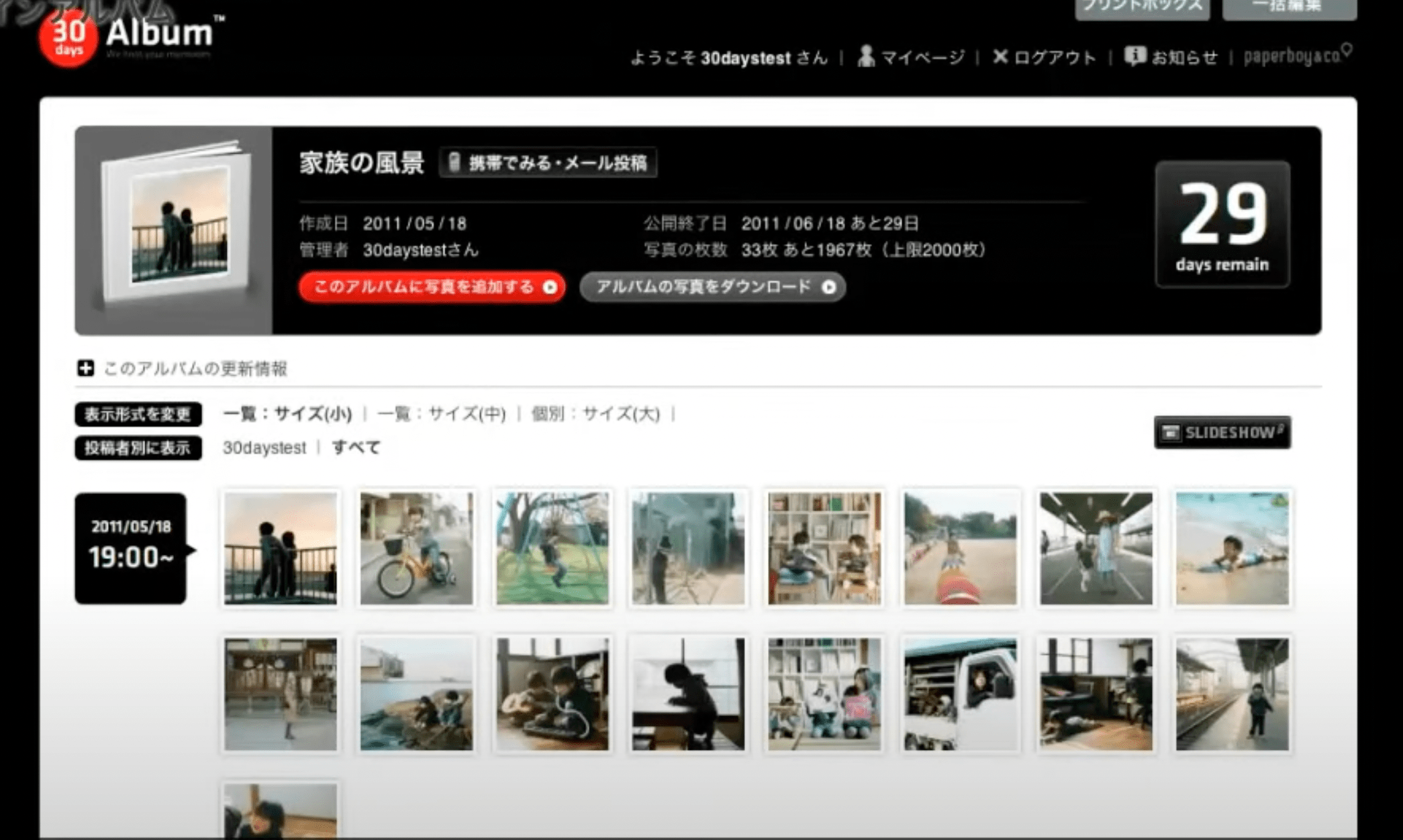1403x840 pixels.
Task: Open children sitting reading books thumbnail
Action: (x=824, y=694)
